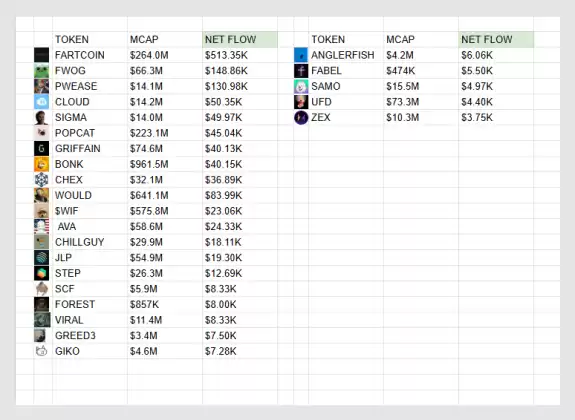Select the ZEX round purple icon
The width and height of the screenshot is (575, 420).
pos(301,117)
